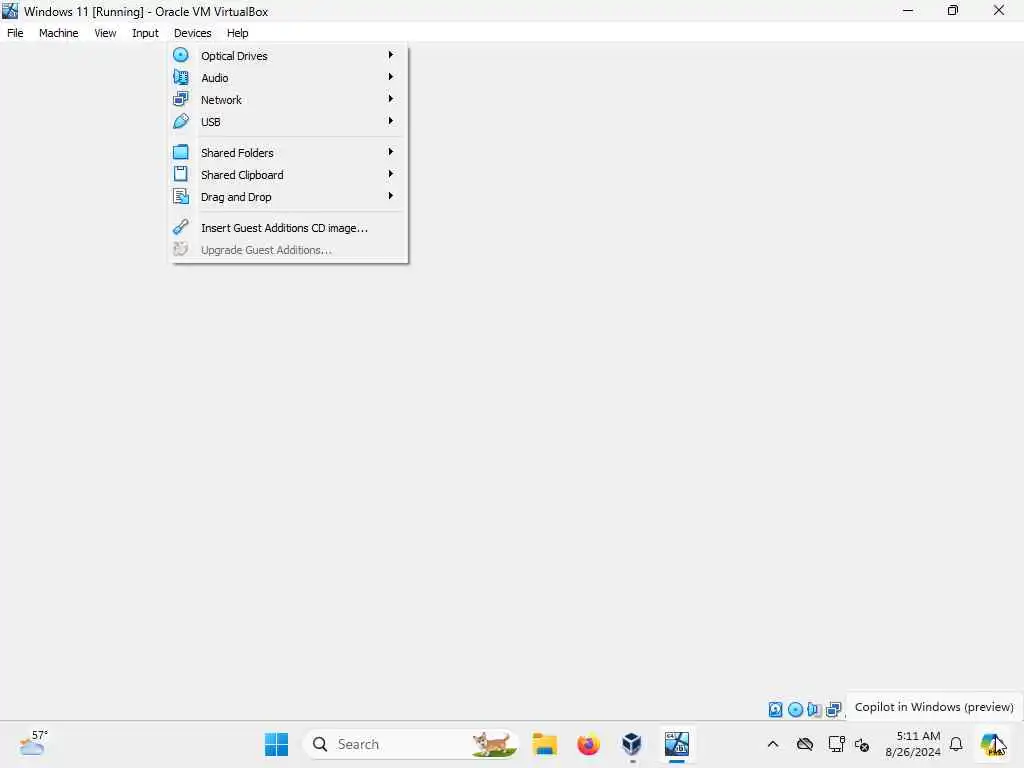Open the notifications bell
The height and width of the screenshot is (768, 1024).
tap(956, 744)
